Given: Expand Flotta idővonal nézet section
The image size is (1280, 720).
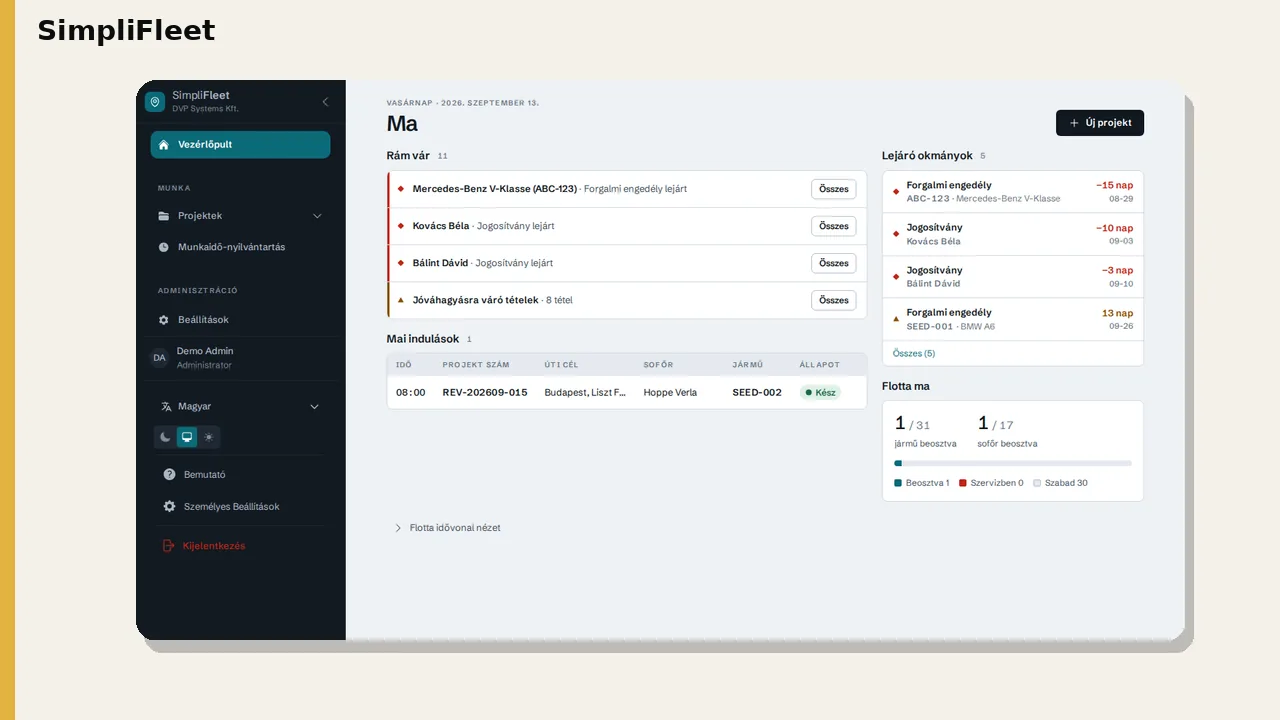Looking at the screenshot, I should (x=448, y=528).
